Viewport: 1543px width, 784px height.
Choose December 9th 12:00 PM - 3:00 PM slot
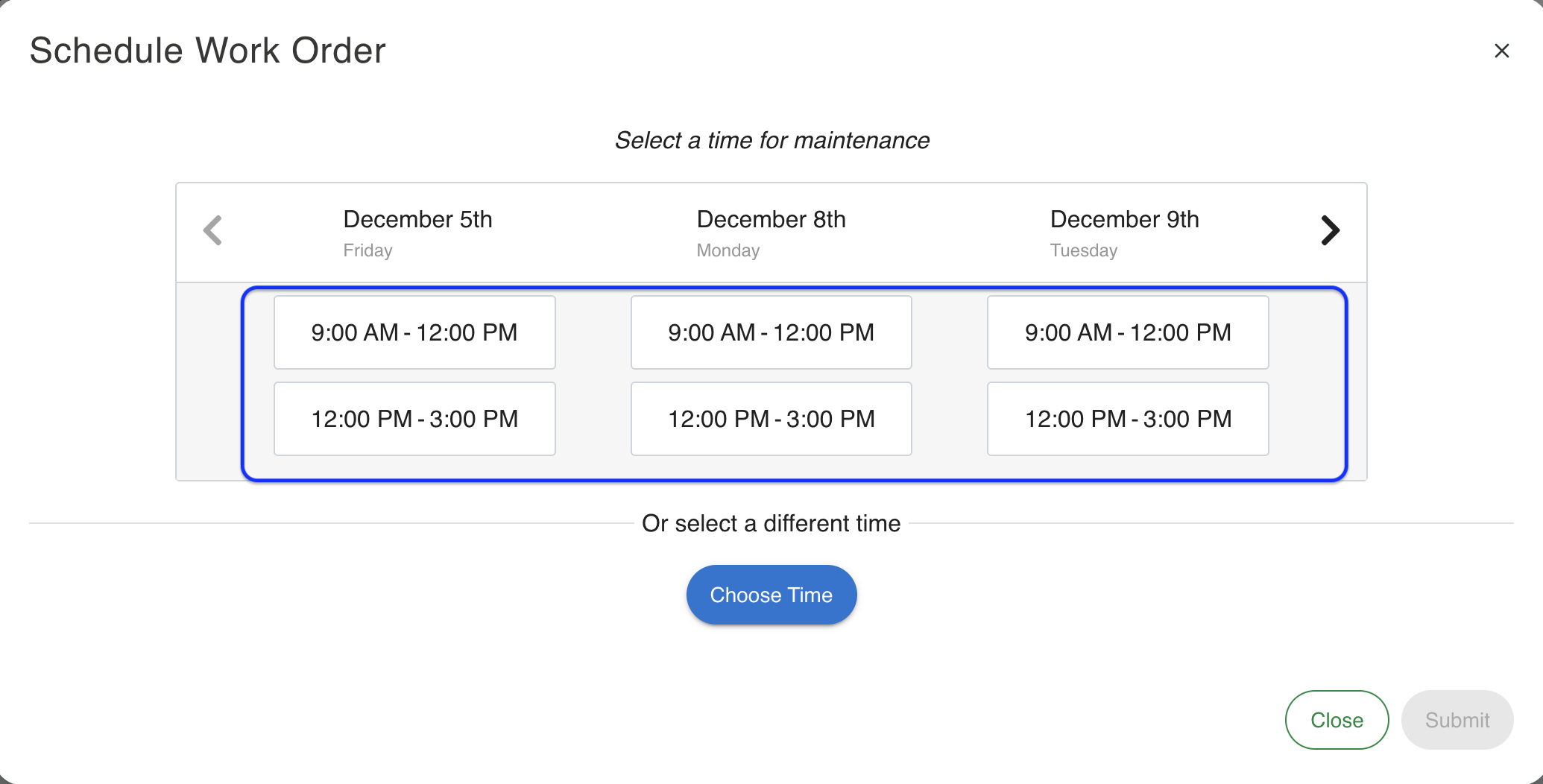(x=1128, y=419)
